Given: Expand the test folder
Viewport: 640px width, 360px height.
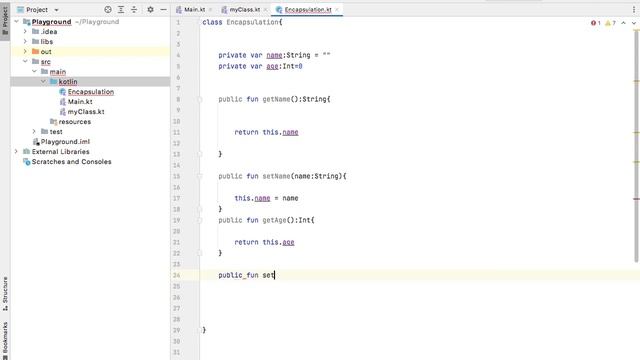Looking at the screenshot, I should tap(34, 131).
